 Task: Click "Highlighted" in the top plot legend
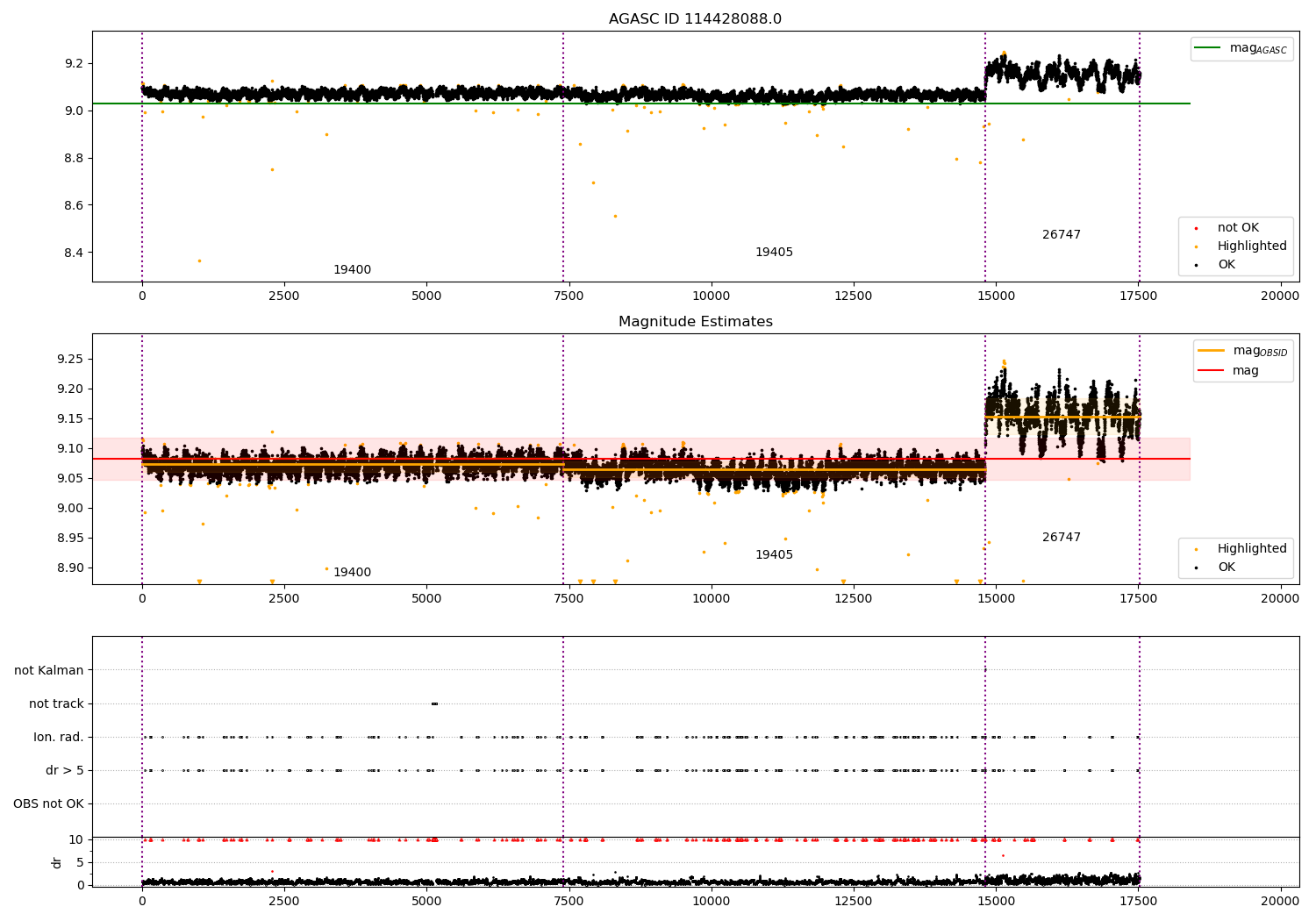click(x=1252, y=246)
